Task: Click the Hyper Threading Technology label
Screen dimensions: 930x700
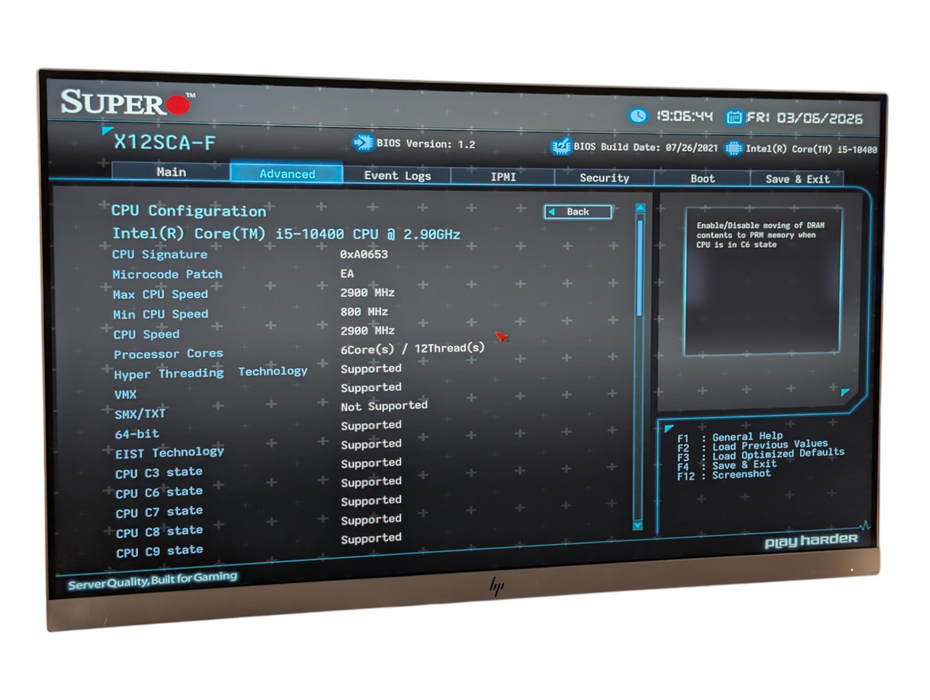Action: (x=211, y=373)
